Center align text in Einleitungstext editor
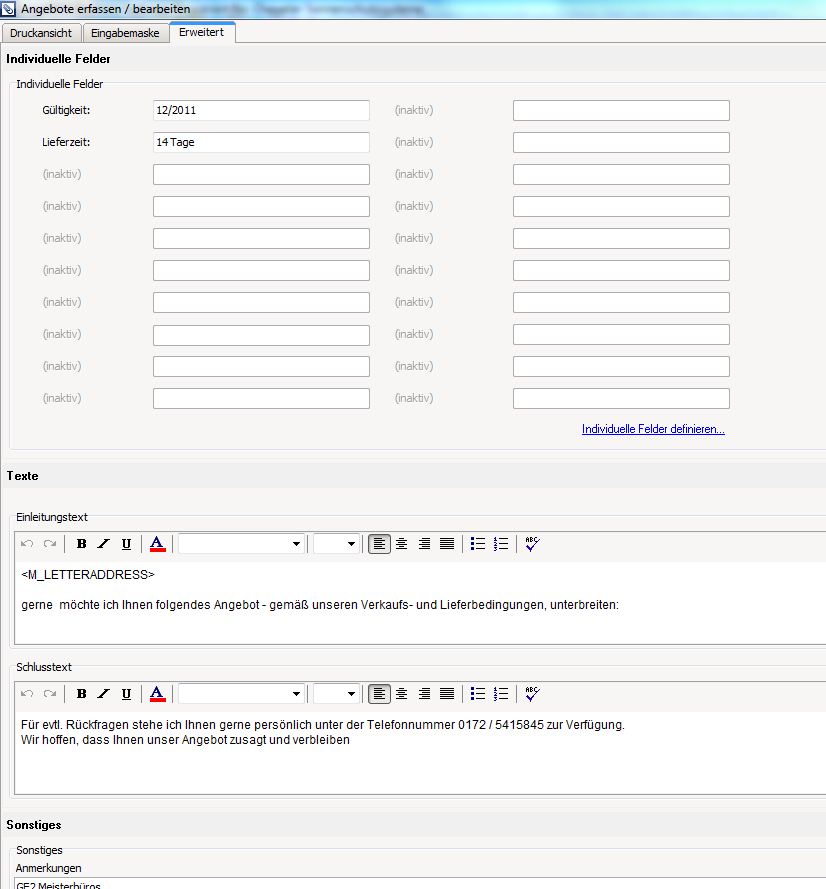The image size is (826, 889). tap(401, 544)
